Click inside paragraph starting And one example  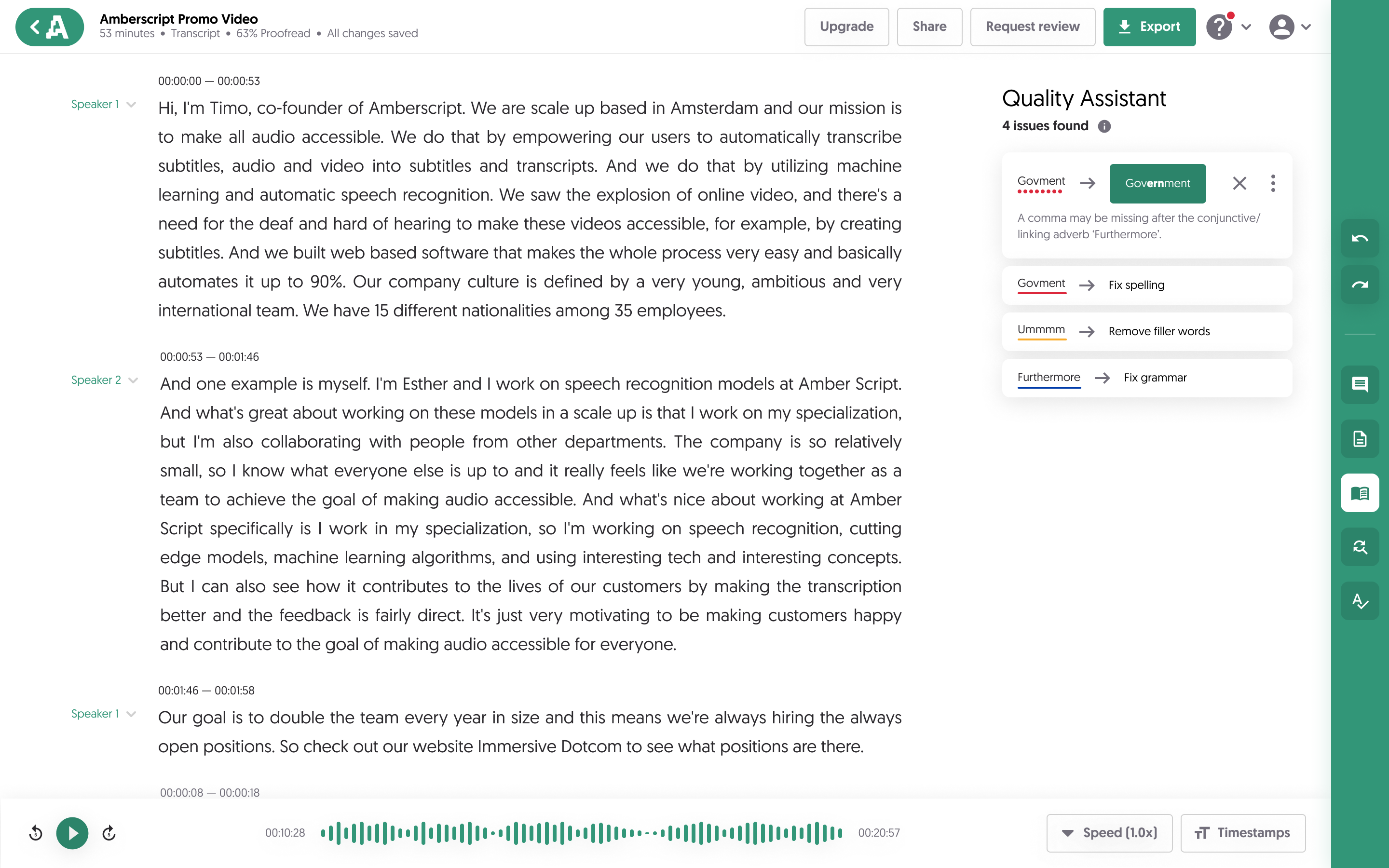531,514
